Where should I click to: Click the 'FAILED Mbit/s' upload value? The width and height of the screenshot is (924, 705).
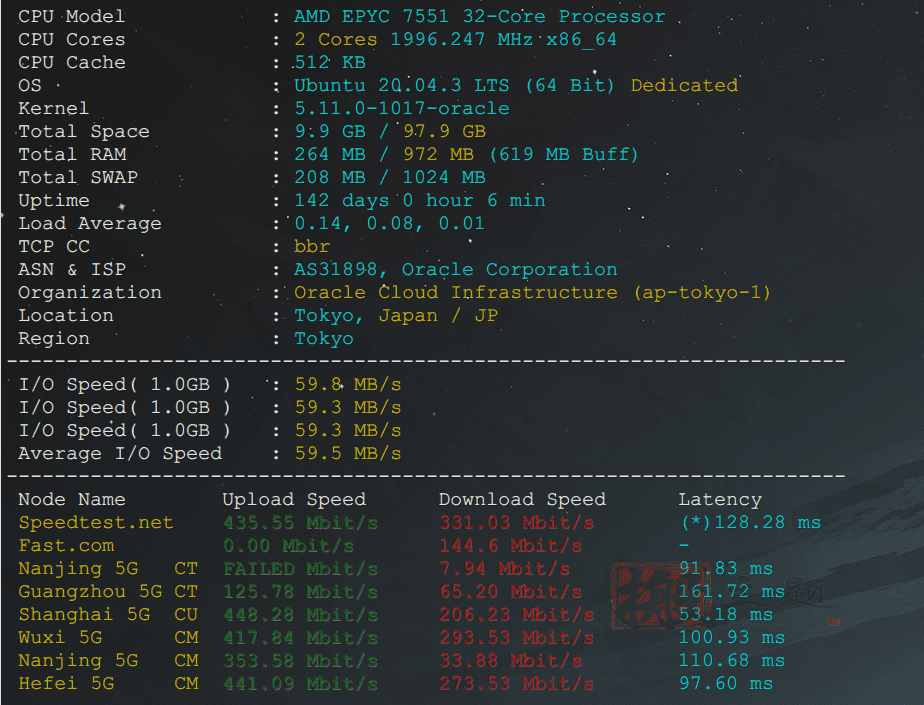point(301,568)
